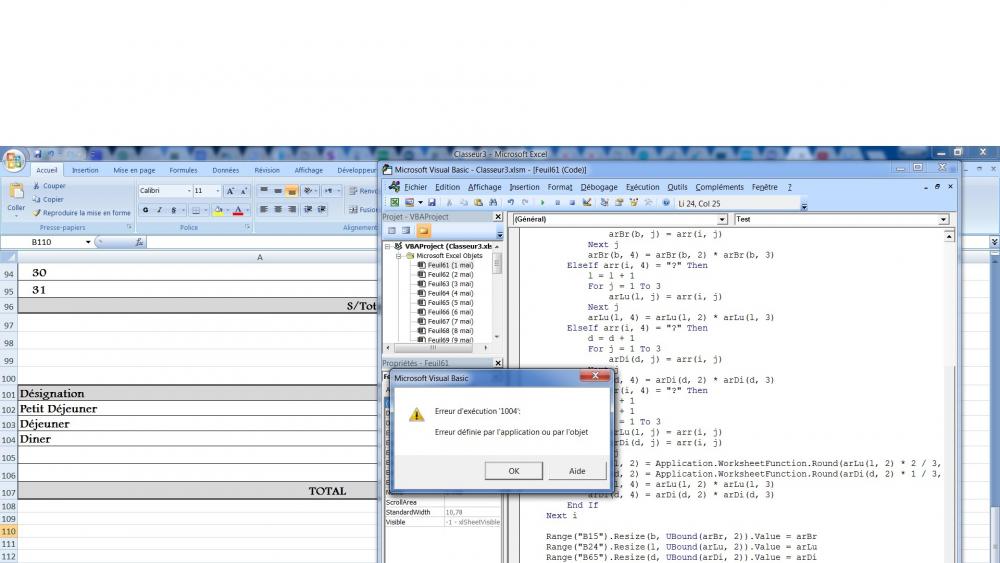Click the Office button in Excel

tap(13, 161)
